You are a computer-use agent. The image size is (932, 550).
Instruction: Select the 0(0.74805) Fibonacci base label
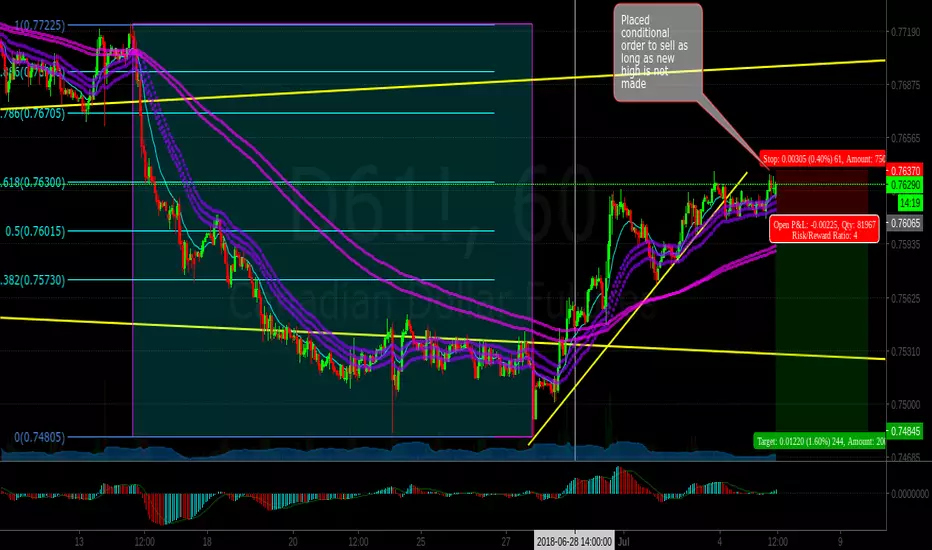39,438
